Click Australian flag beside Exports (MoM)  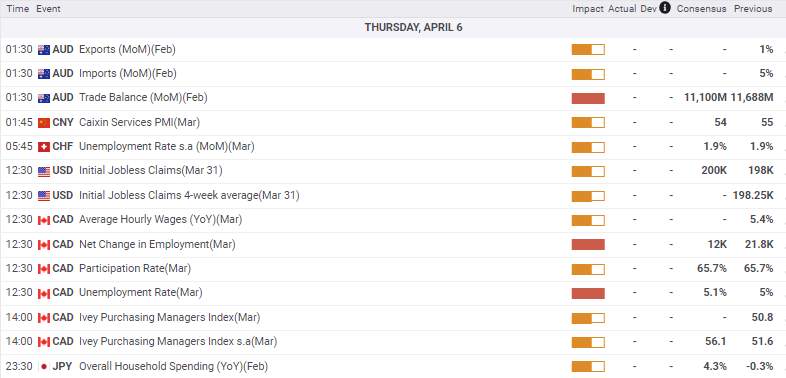point(44,50)
